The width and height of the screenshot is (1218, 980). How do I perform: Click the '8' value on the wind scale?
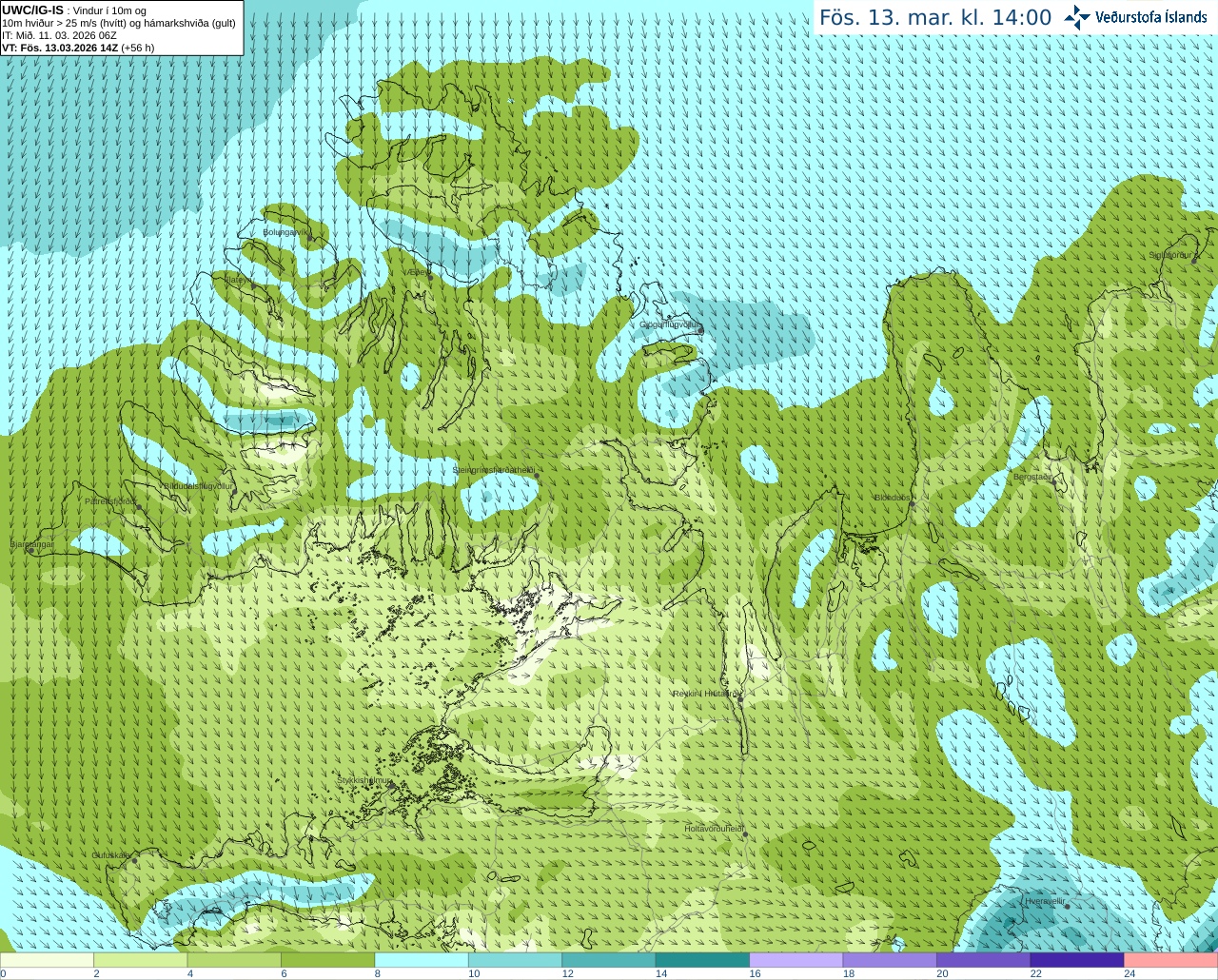tap(378, 973)
